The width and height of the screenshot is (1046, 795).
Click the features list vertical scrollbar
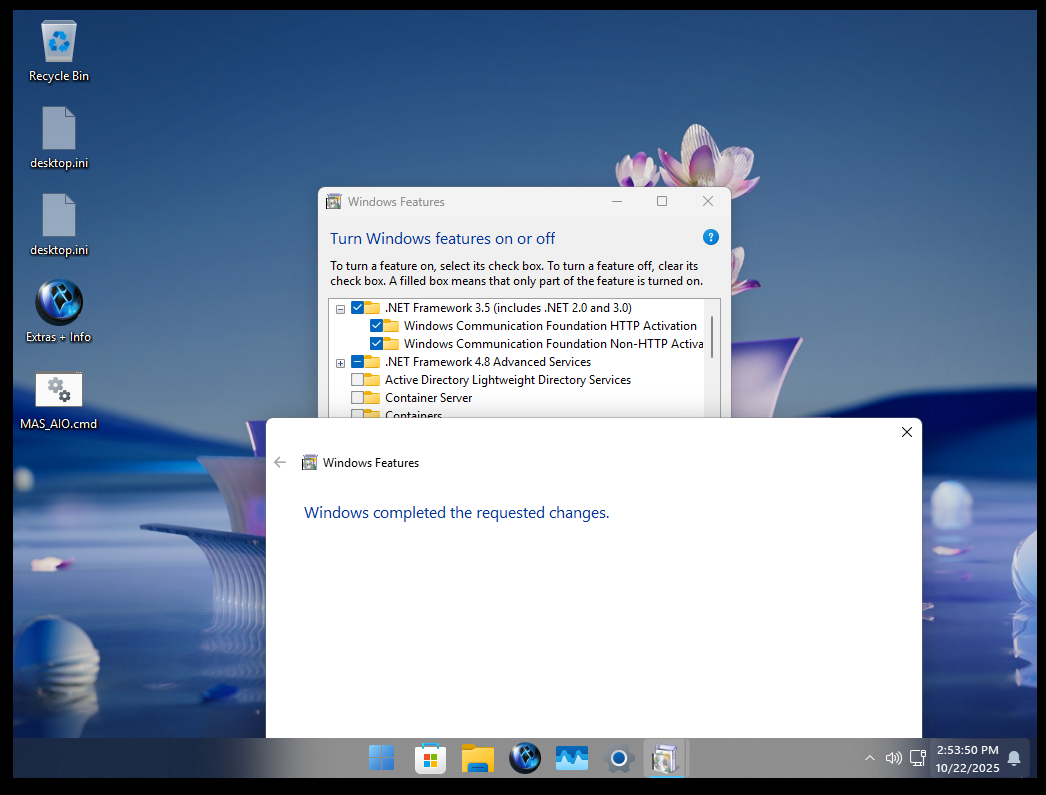pyautogui.click(x=712, y=337)
